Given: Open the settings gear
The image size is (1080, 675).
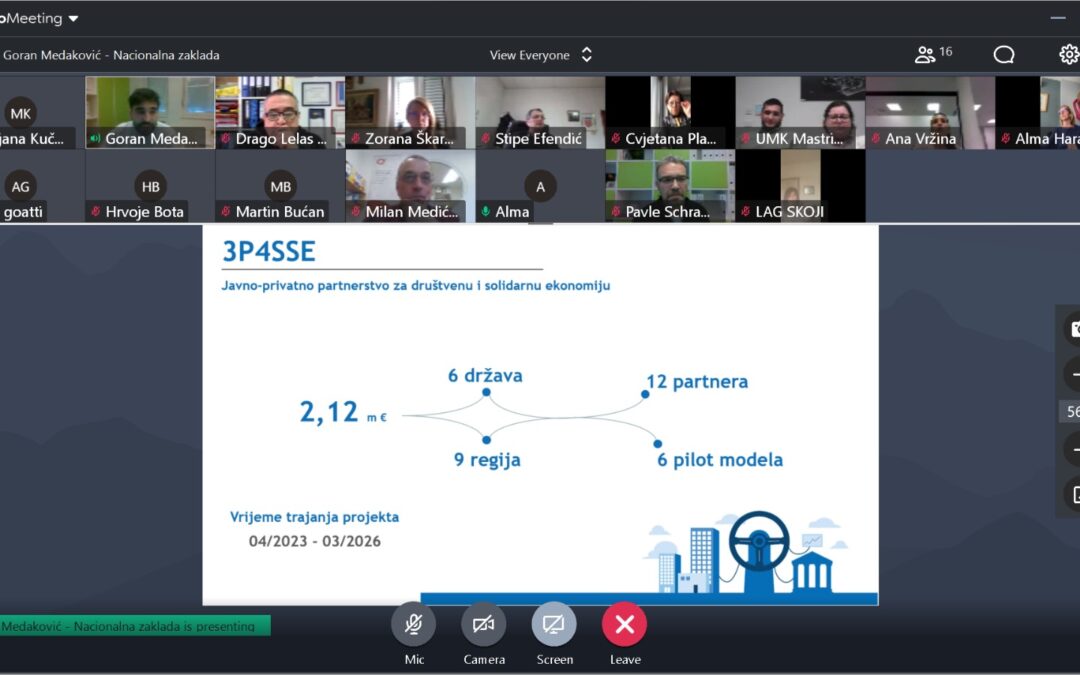Looking at the screenshot, I should (x=1068, y=55).
